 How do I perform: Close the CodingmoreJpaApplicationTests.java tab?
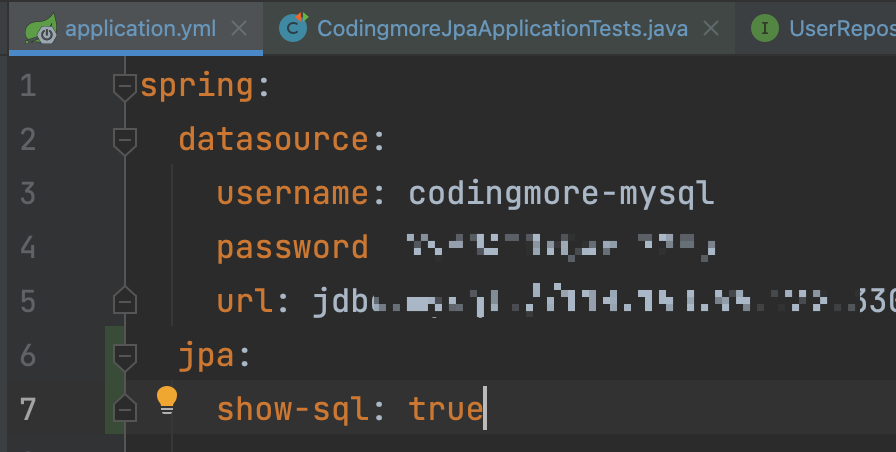click(712, 28)
